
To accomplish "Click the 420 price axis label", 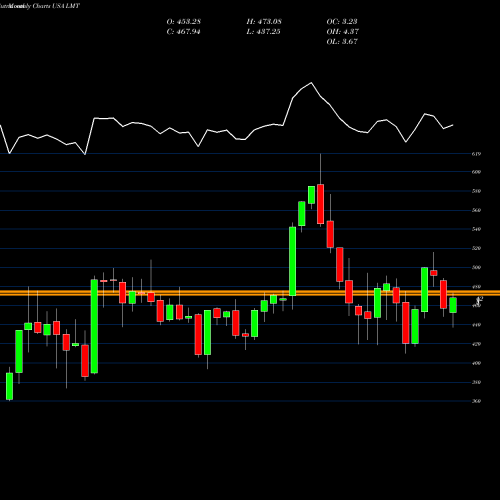I will (476, 344).
